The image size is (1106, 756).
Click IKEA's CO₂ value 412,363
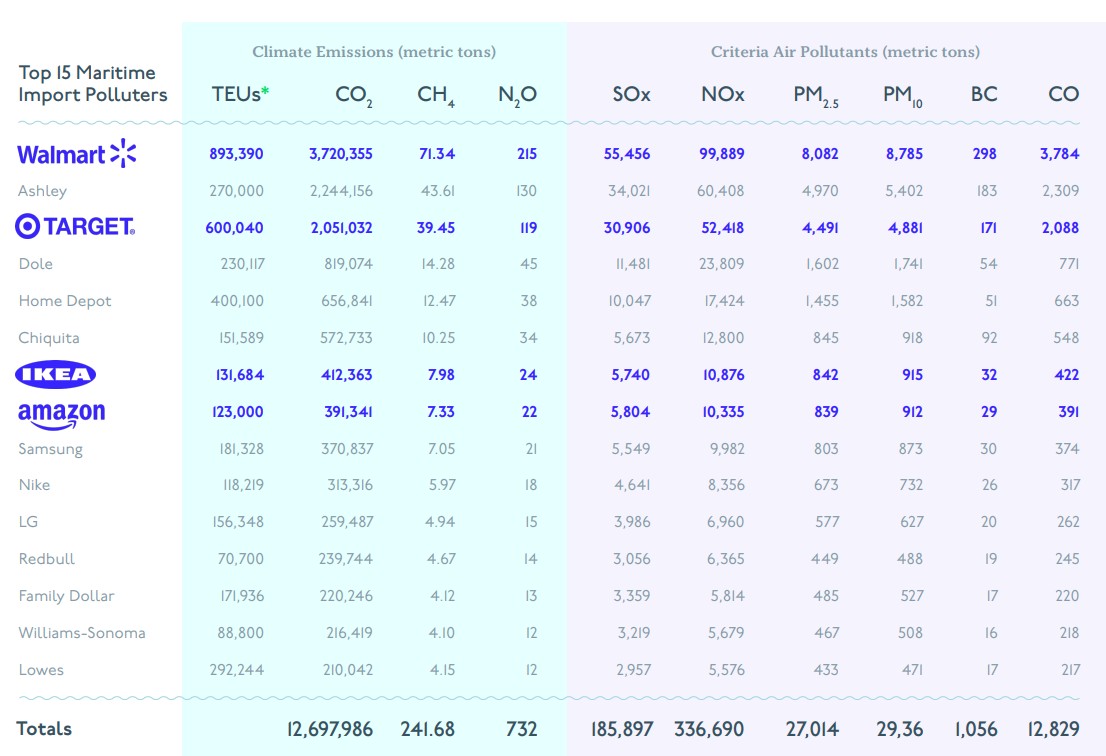[x=346, y=374]
